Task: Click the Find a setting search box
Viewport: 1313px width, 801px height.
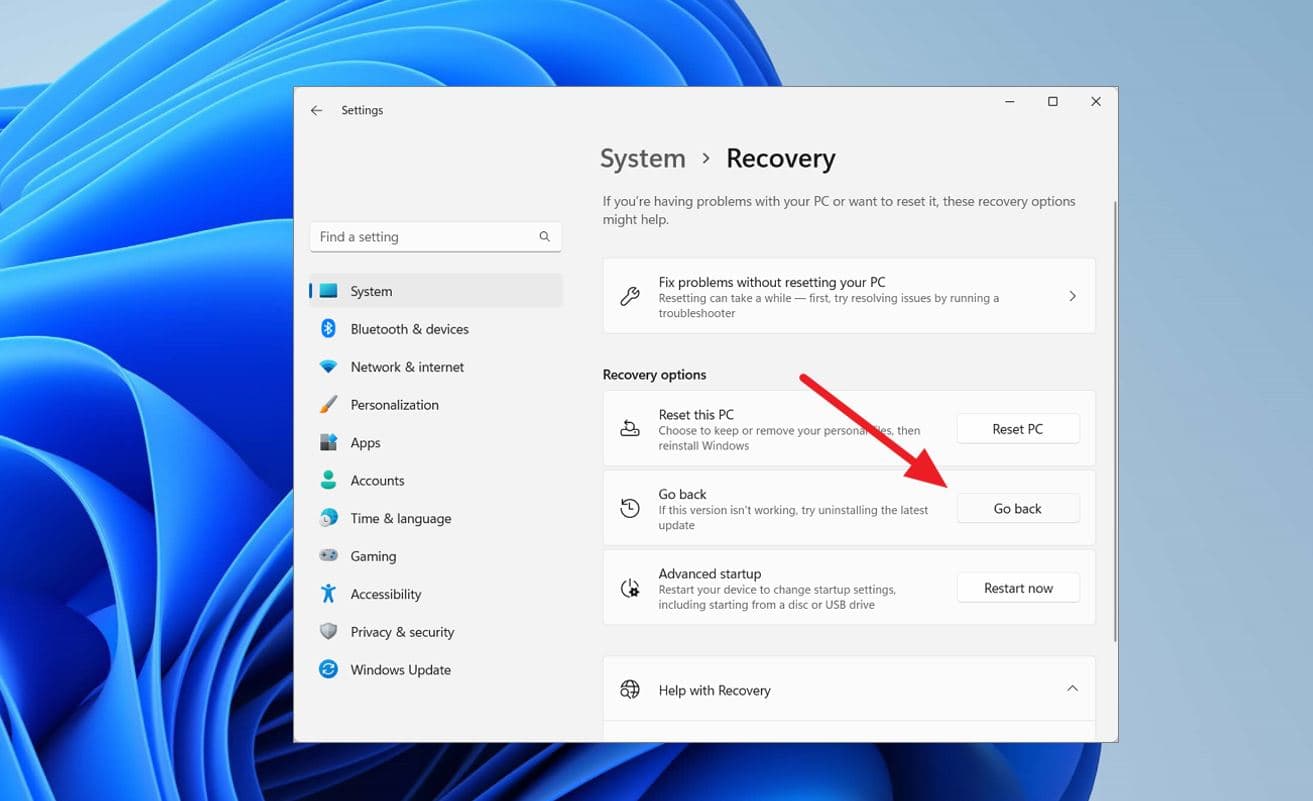Action: point(436,237)
